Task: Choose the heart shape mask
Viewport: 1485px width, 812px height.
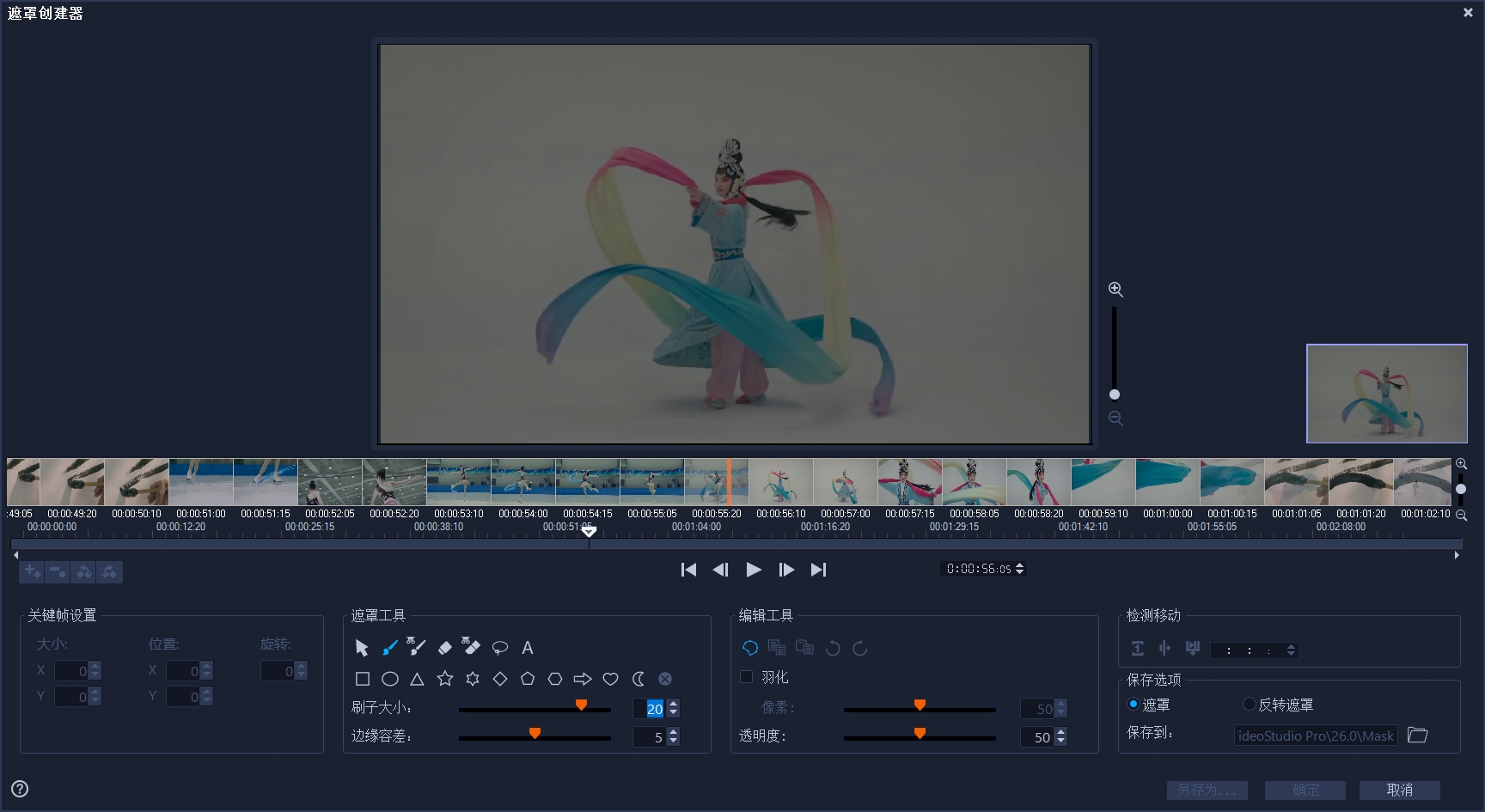Action: click(x=610, y=679)
